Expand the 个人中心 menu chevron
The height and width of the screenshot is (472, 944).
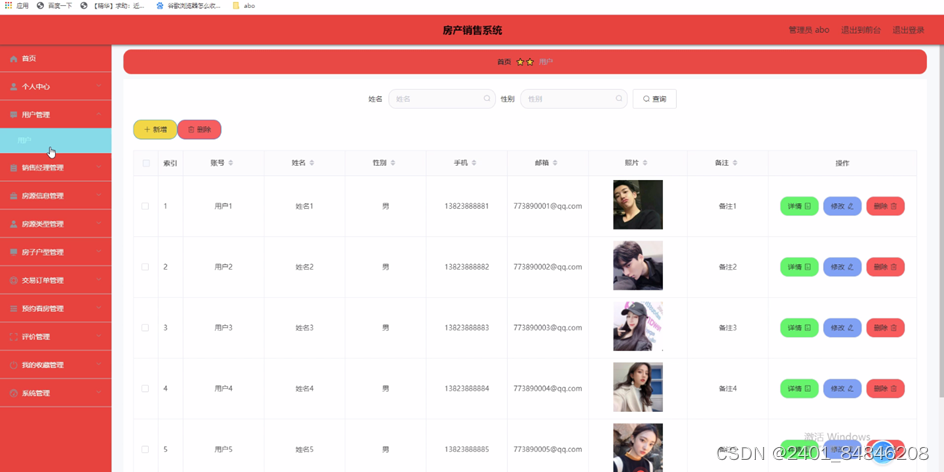tap(99, 86)
